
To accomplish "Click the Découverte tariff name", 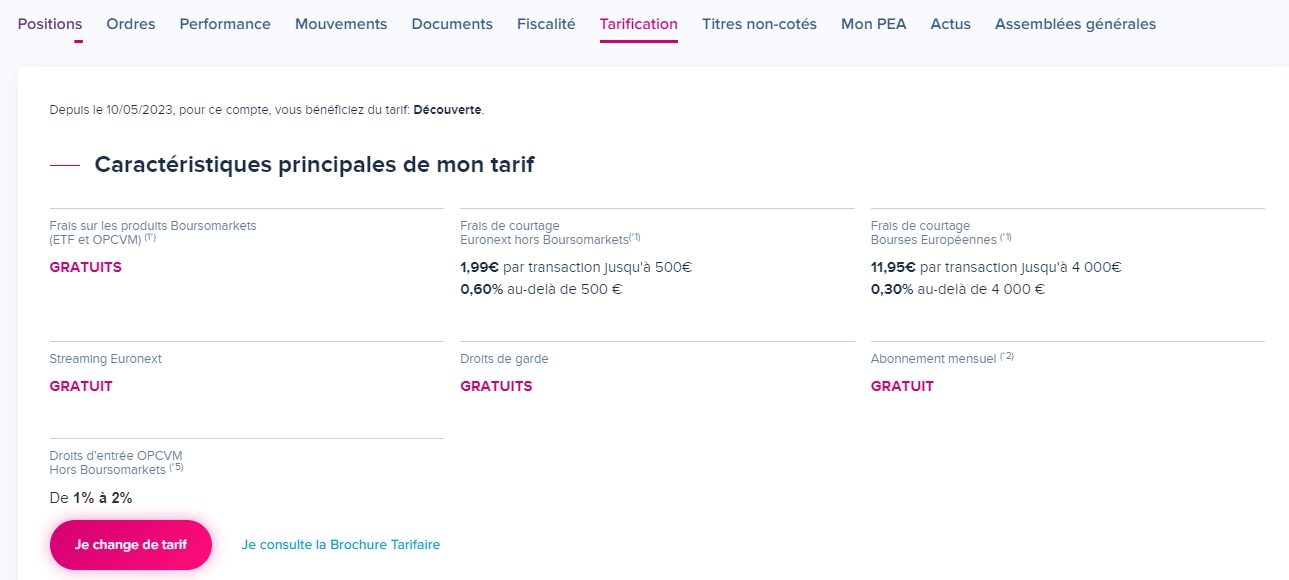I will pos(447,110).
